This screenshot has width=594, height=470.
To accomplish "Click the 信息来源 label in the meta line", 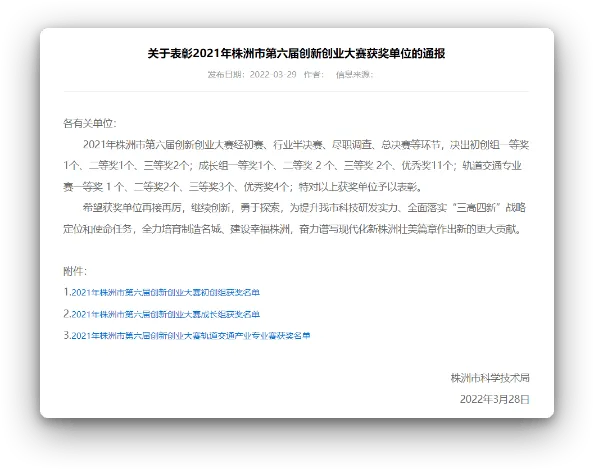I will coord(354,74).
